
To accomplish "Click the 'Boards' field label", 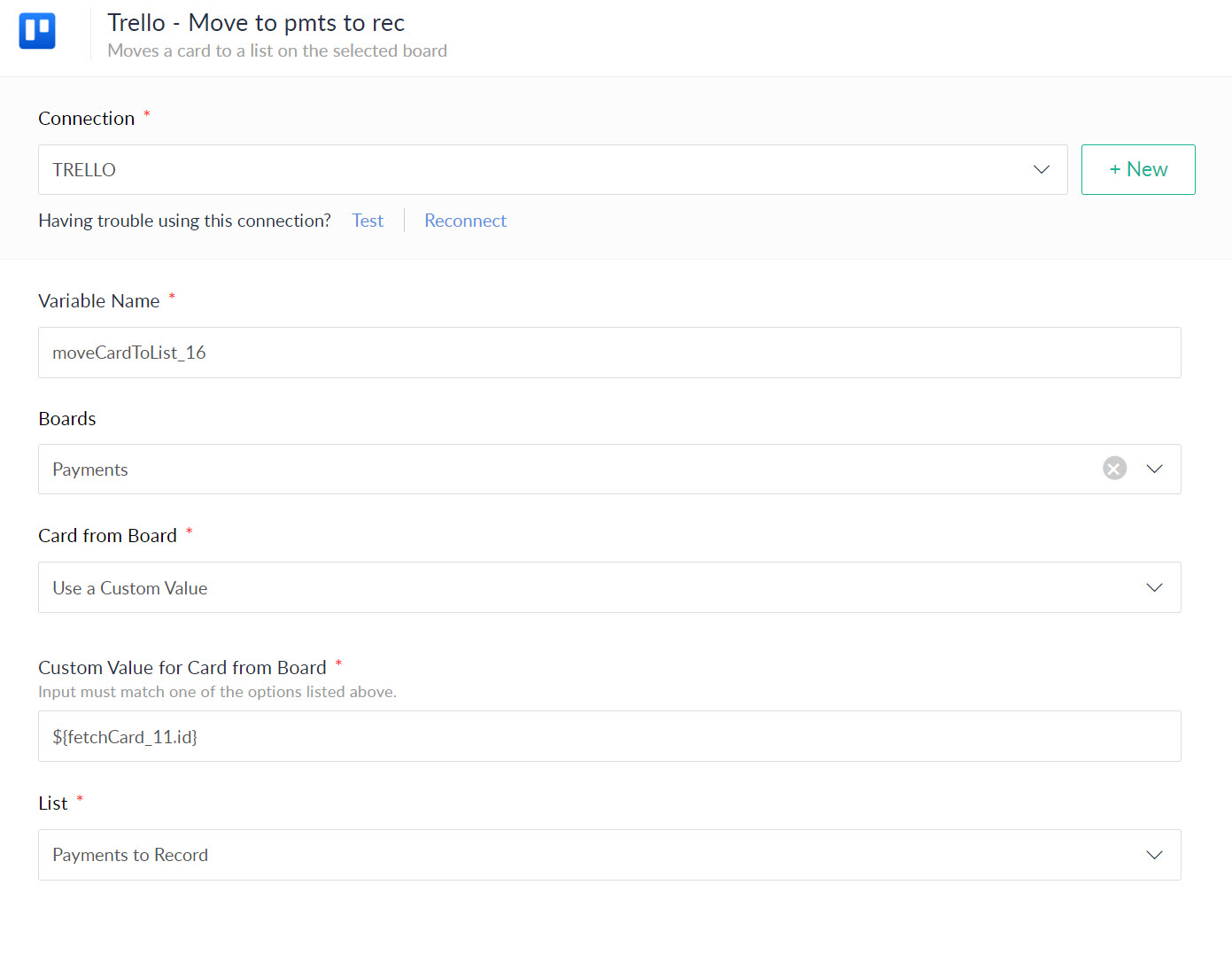I will click(67, 419).
